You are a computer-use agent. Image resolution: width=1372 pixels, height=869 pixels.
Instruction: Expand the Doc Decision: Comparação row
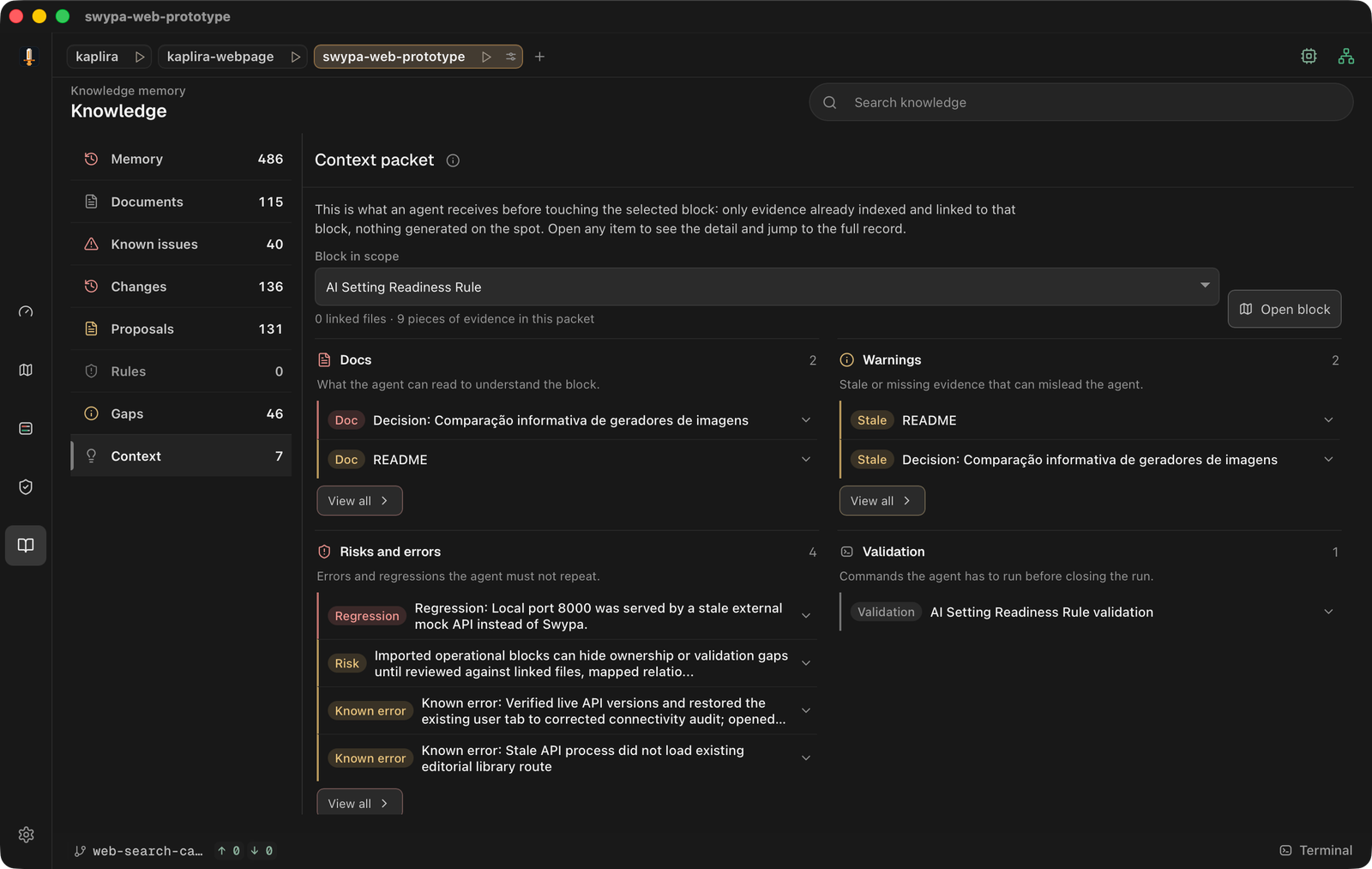[565, 420]
